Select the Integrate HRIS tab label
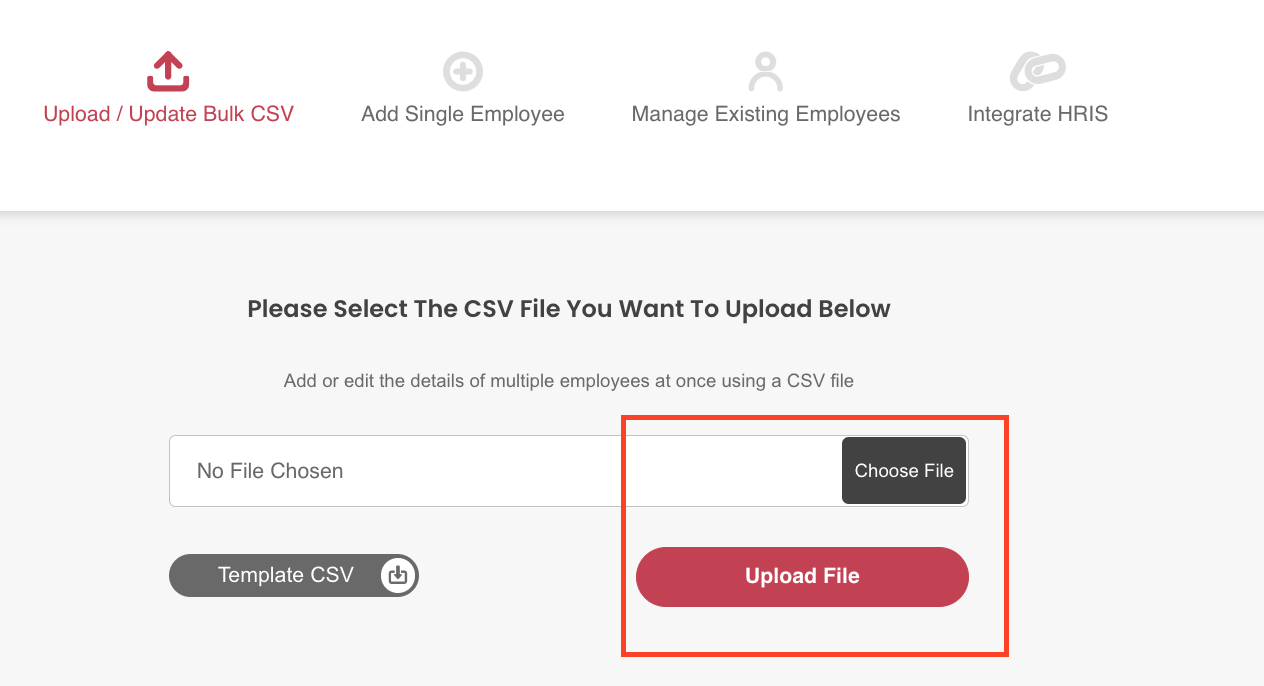 (1038, 114)
